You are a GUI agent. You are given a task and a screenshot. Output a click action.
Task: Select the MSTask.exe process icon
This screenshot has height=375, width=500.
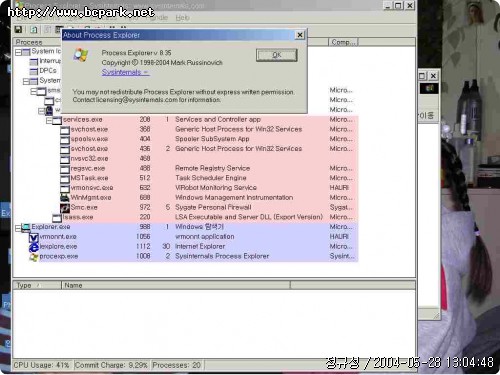65,178
